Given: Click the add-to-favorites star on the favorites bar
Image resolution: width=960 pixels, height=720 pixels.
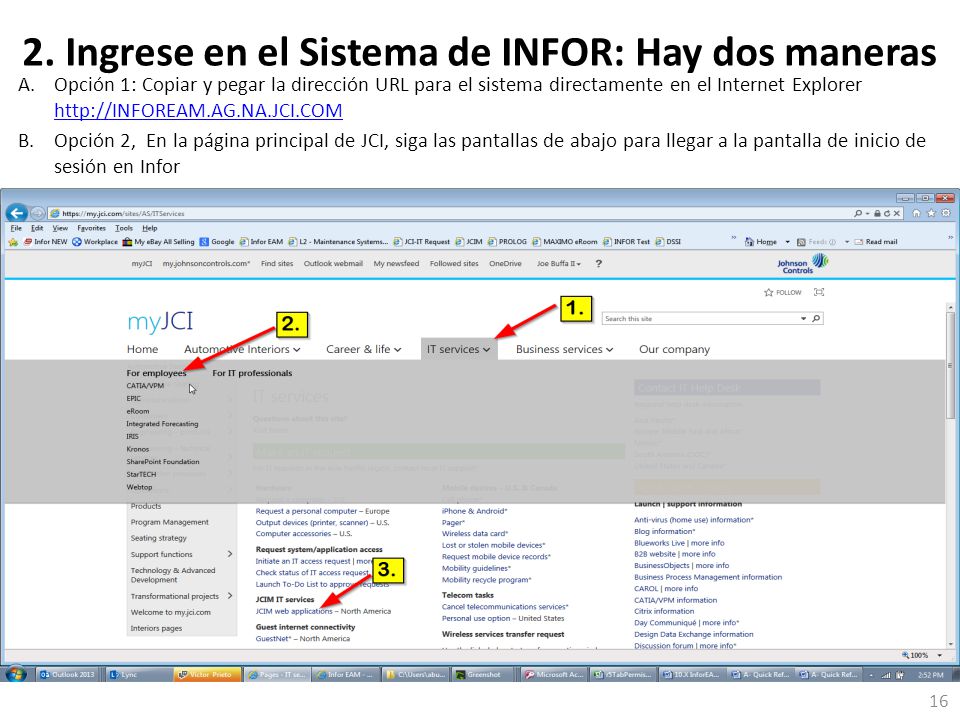Looking at the screenshot, I should [13, 242].
